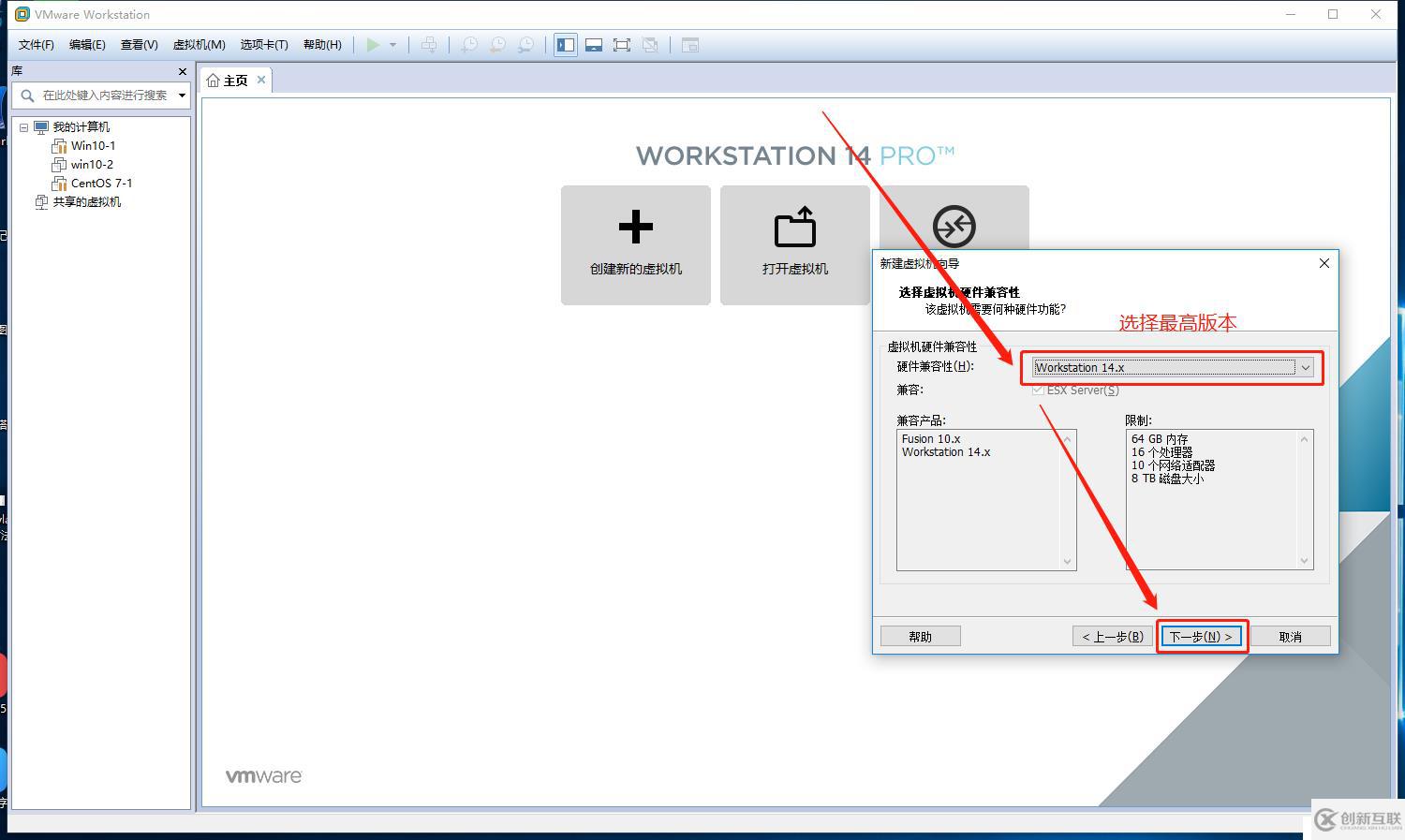Click the connect to remote server icon
Viewport: 1405px width, 840px height.
coord(954,226)
